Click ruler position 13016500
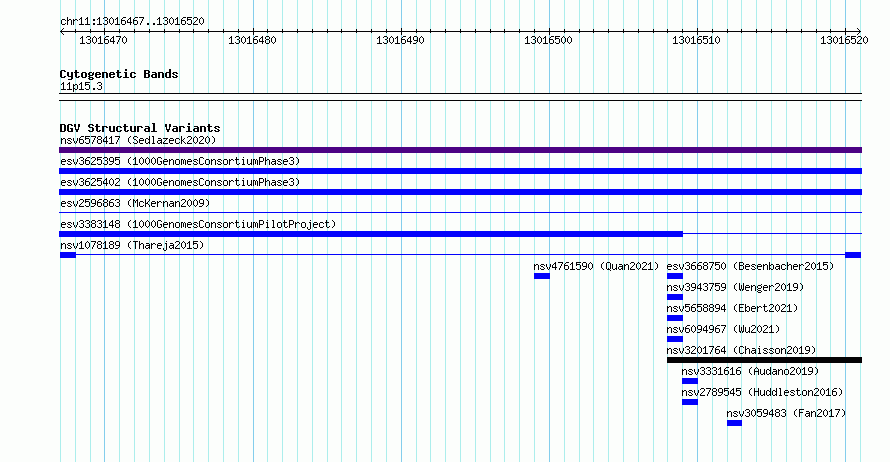This screenshot has height=462, width=890. coord(548,40)
